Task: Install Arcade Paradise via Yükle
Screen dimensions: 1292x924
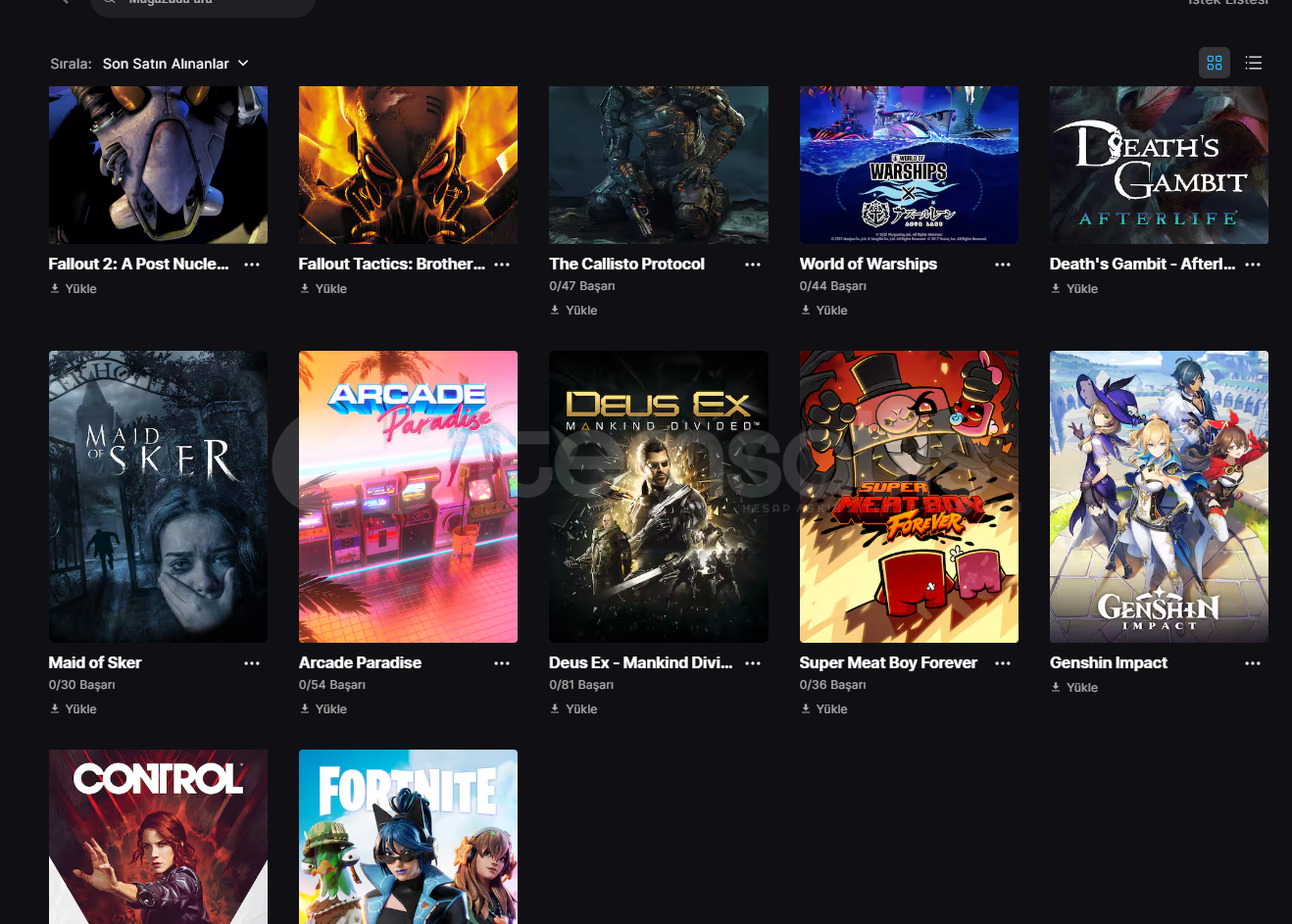Action: tap(323, 709)
